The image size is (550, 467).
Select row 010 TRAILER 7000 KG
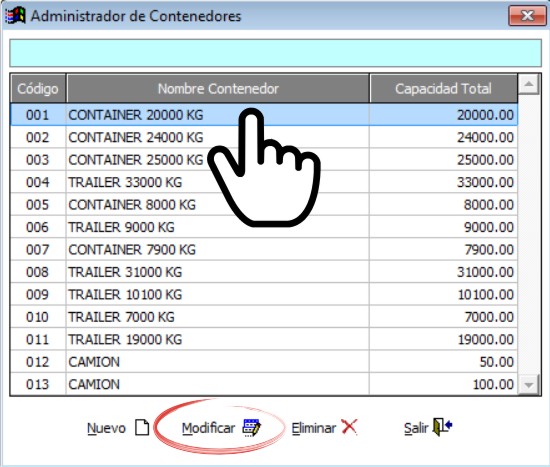click(264, 317)
